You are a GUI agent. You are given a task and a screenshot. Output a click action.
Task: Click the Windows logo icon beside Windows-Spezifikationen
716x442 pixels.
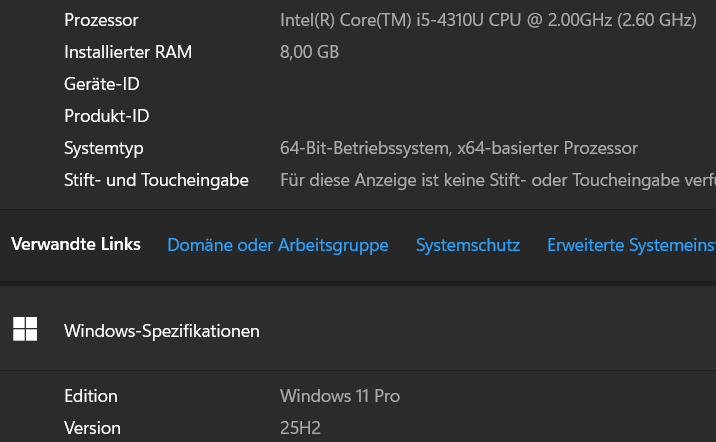[25, 330]
